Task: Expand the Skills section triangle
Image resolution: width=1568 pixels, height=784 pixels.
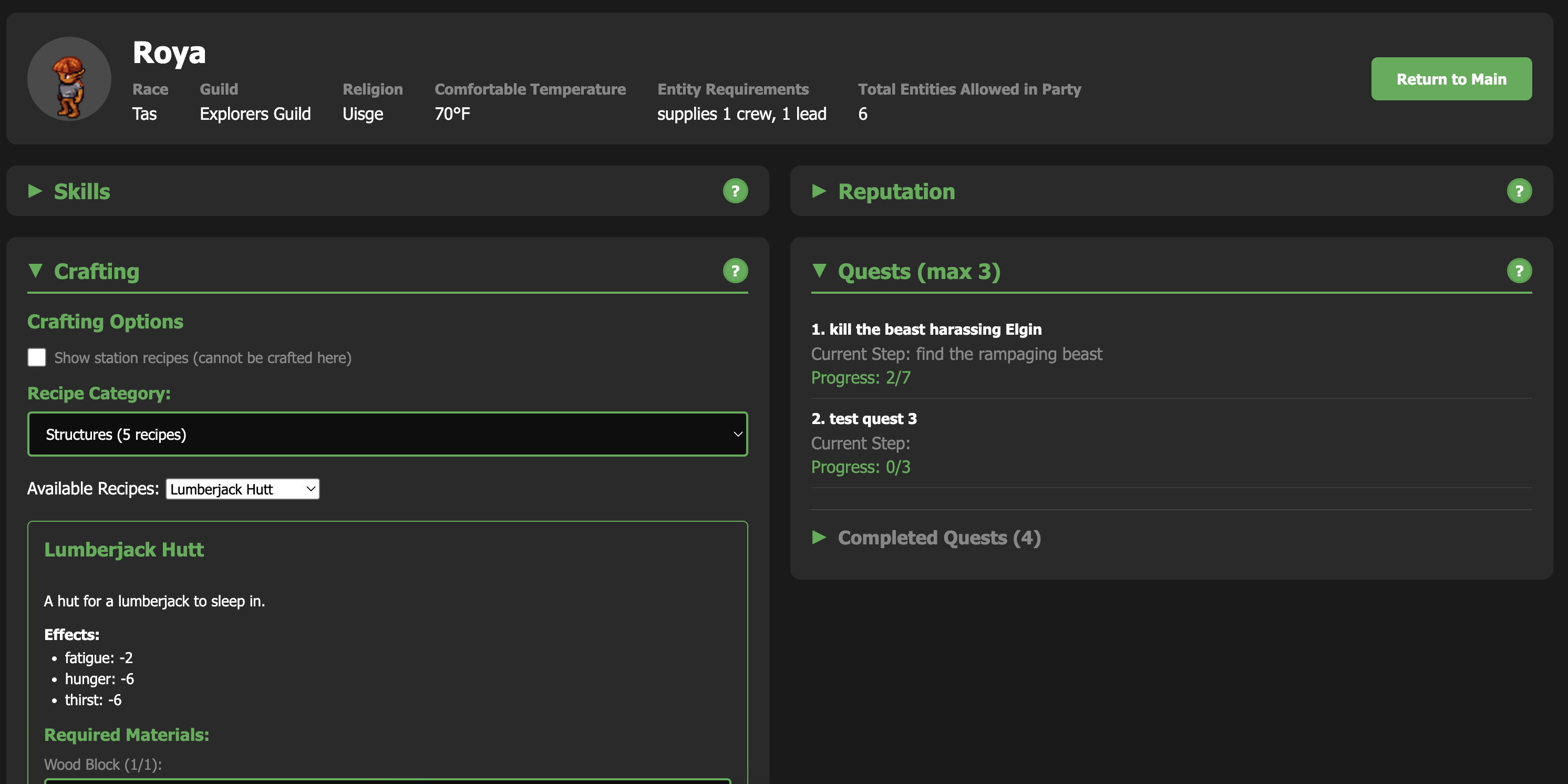Action: [x=35, y=191]
